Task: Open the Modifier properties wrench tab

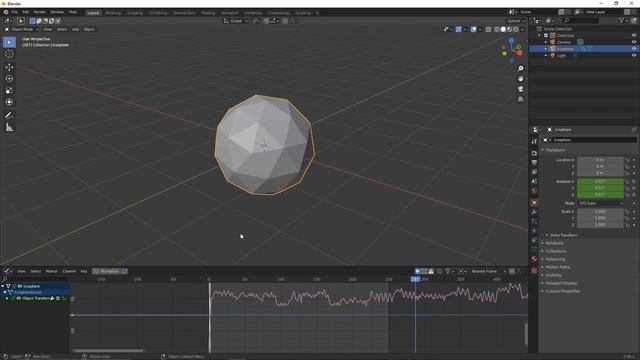Action: point(534,212)
